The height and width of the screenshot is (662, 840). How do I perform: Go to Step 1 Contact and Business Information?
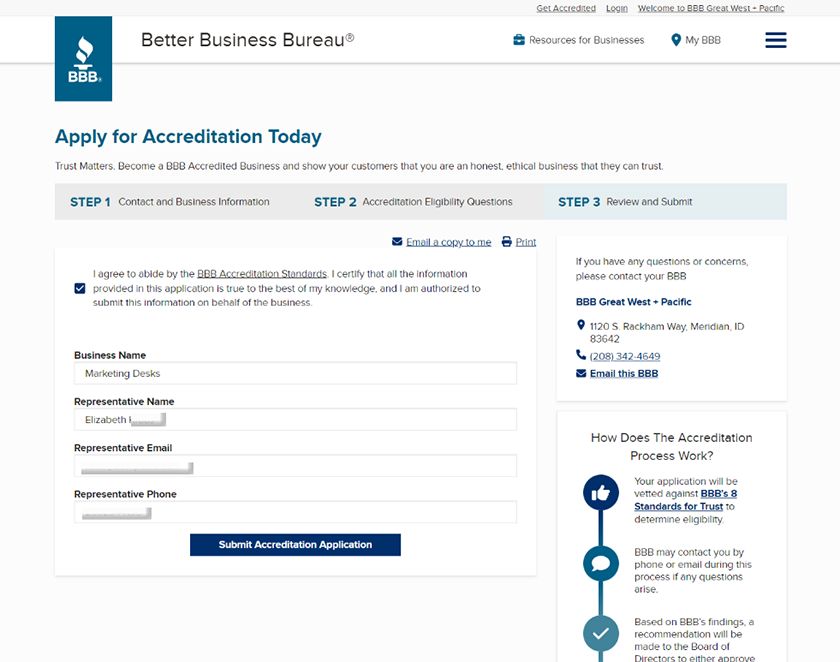pyautogui.click(x=170, y=202)
